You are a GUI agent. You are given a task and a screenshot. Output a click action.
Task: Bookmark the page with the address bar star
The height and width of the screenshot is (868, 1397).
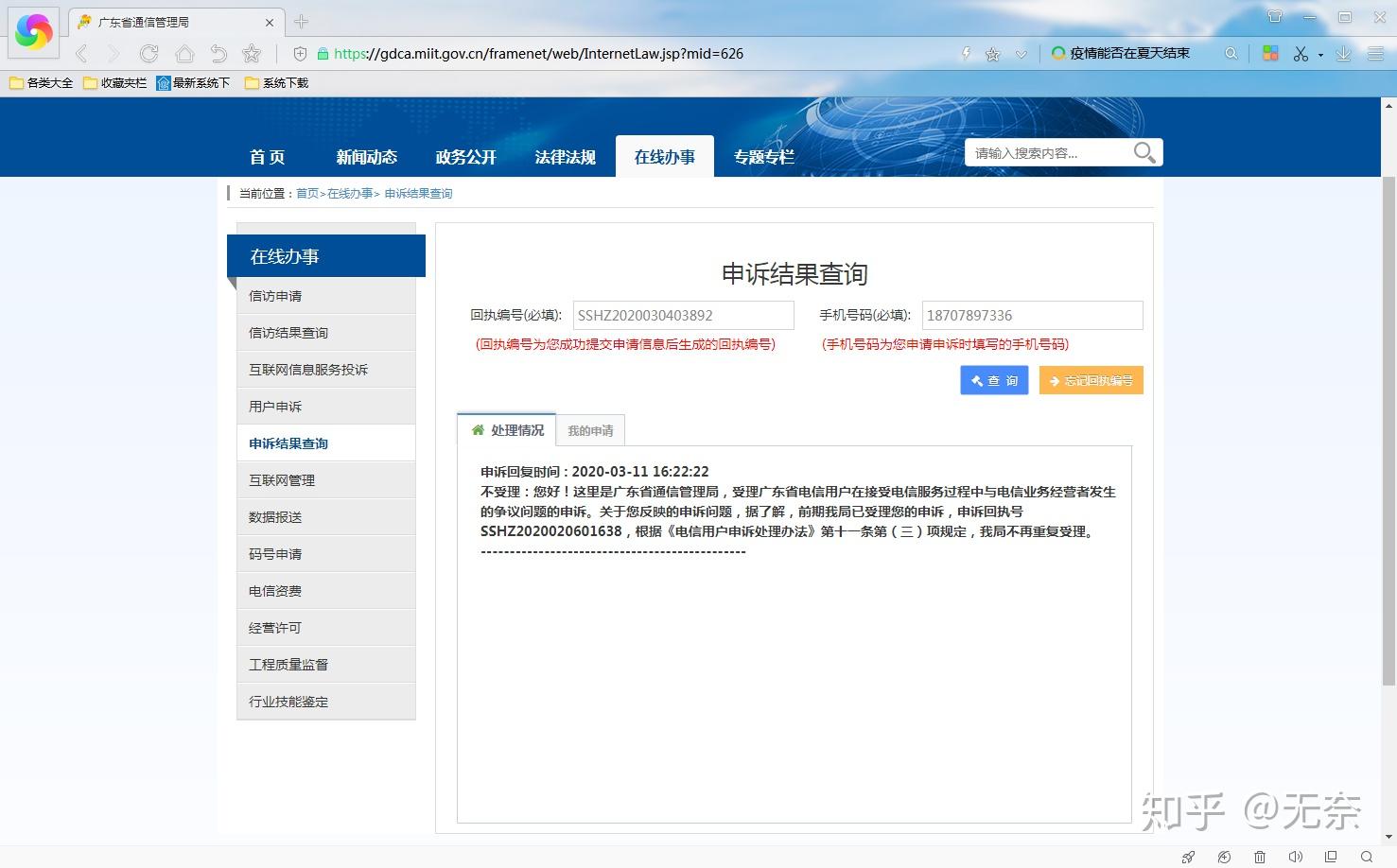tap(992, 54)
